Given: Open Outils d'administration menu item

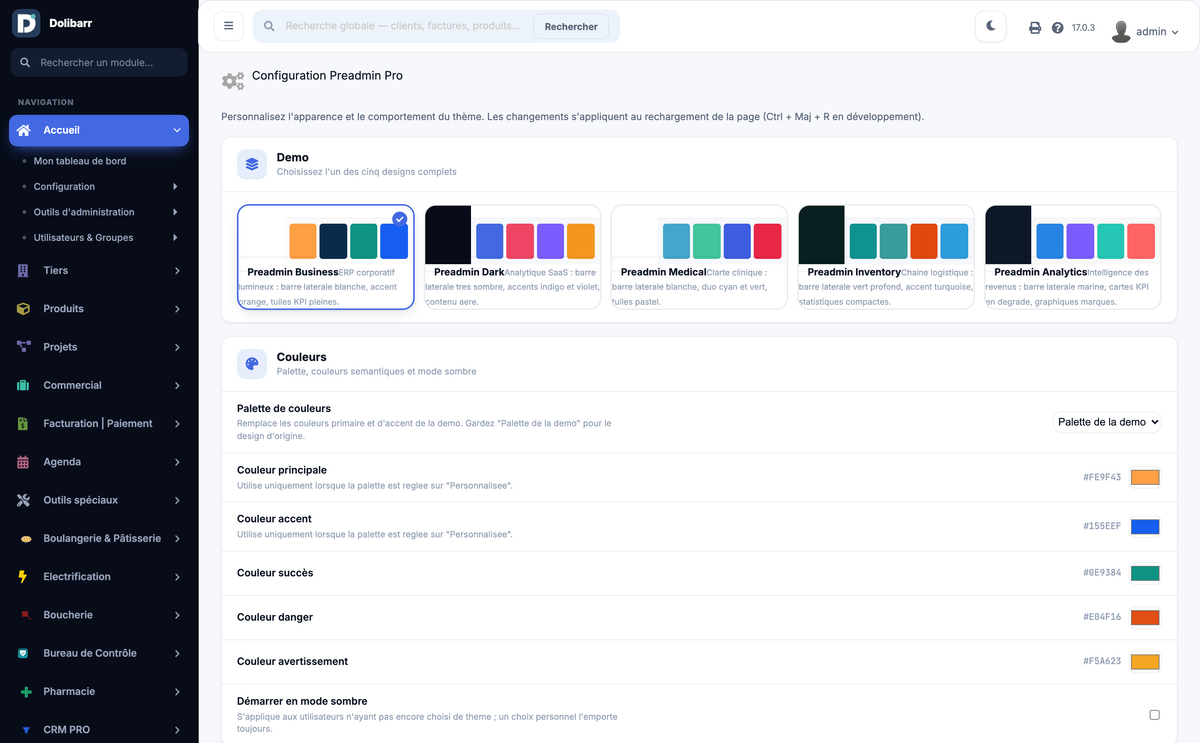Looking at the screenshot, I should 84,212.
